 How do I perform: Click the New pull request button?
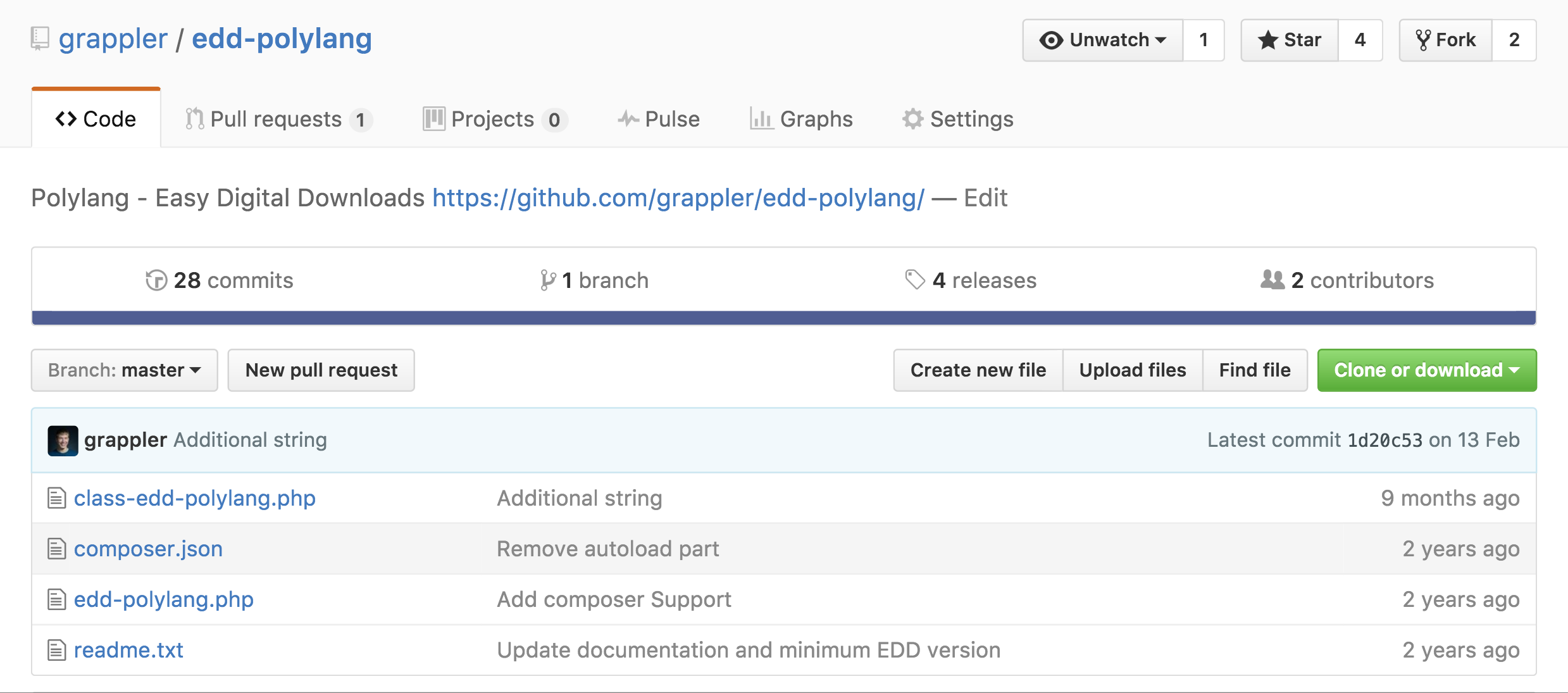tap(321, 370)
